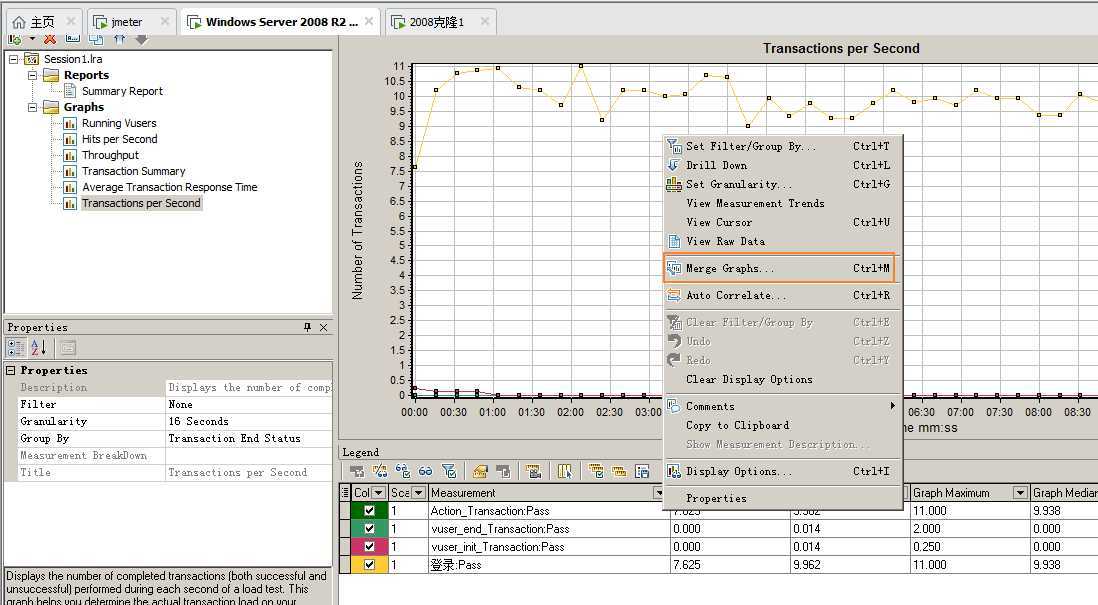The height and width of the screenshot is (605, 1098).
Task: Click the Add New Item toolbar icon
Action: pos(14,39)
